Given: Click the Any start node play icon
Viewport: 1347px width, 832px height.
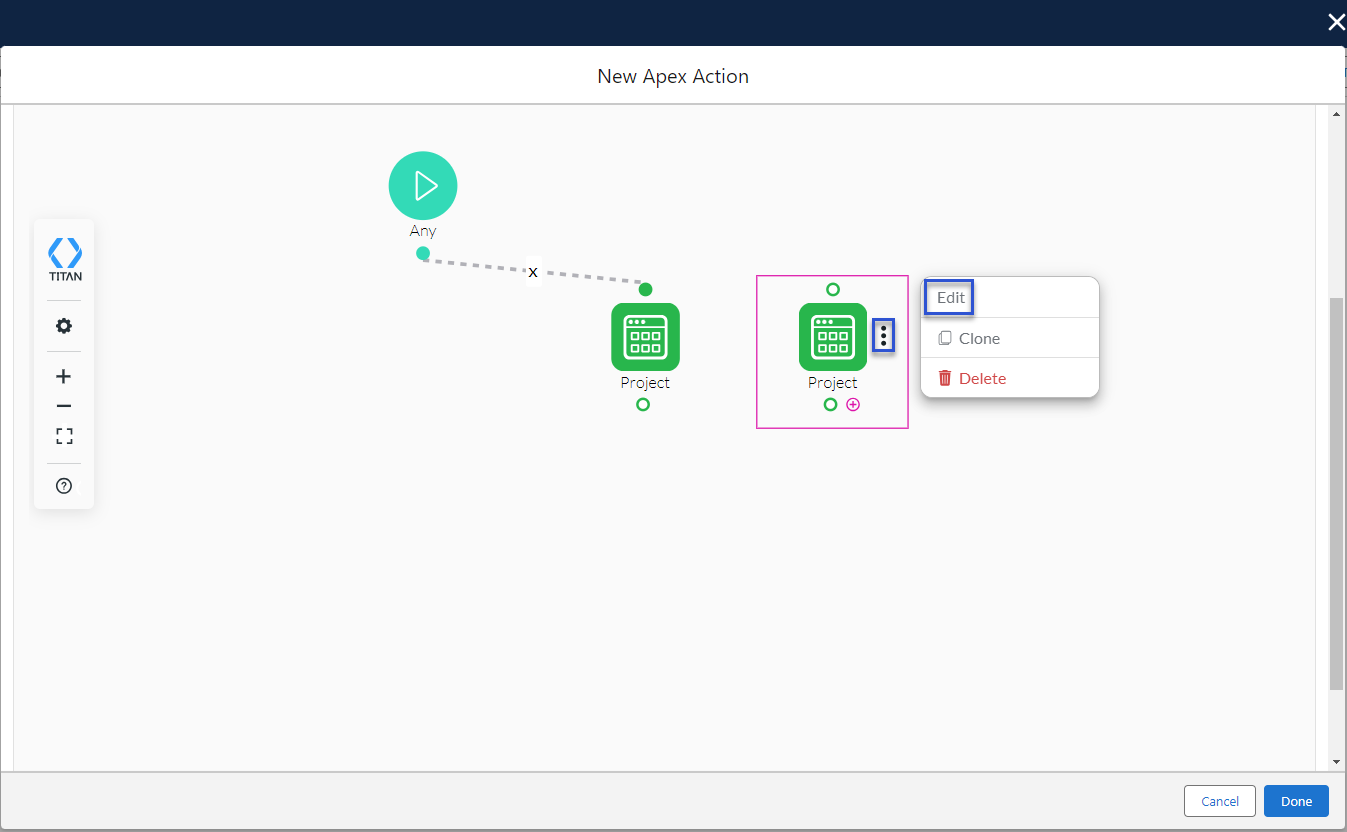Looking at the screenshot, I should click(x=423, y=186).
